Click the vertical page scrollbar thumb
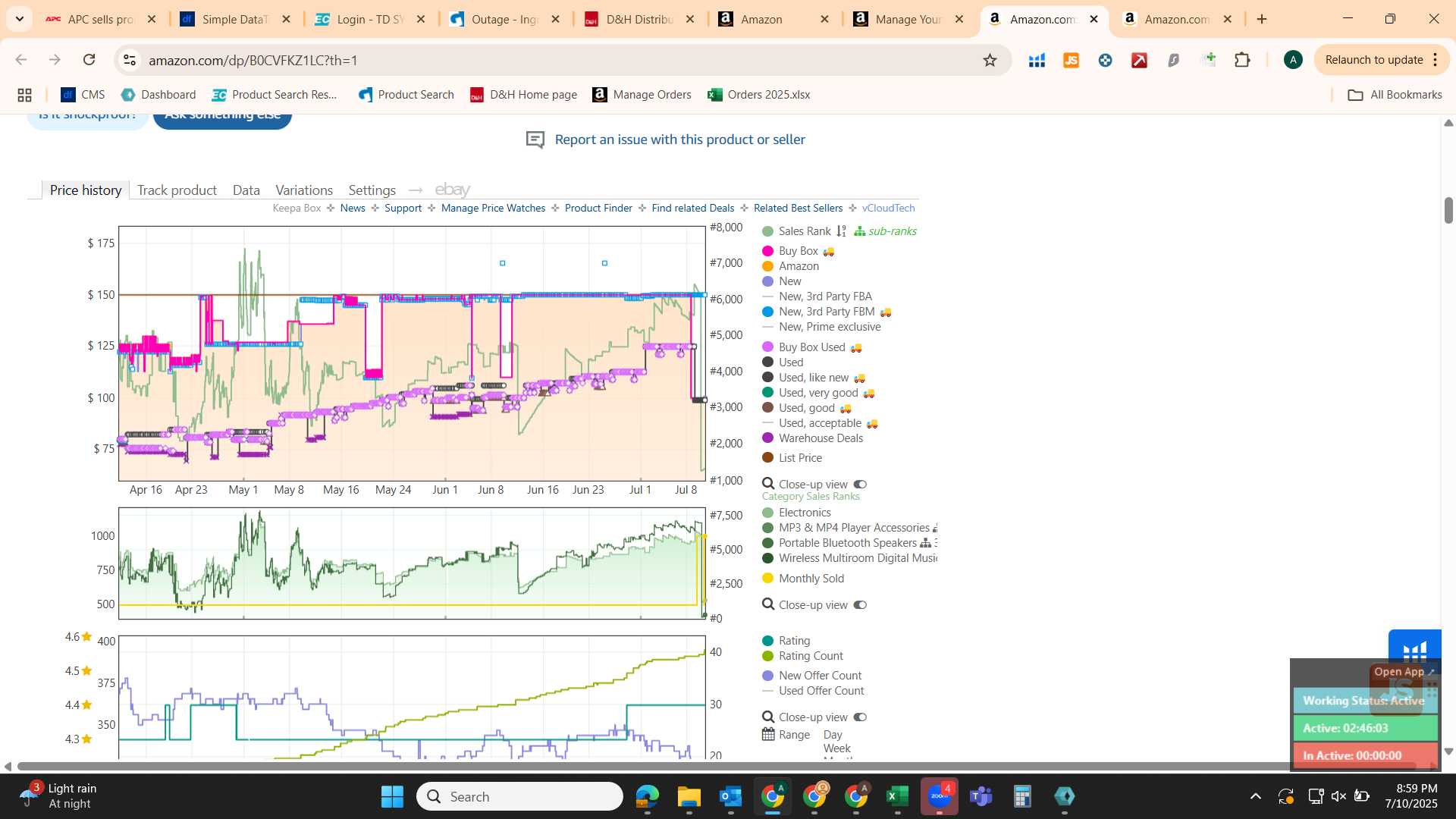Screen dimensions: 1456x819 tap(1448, 210)
